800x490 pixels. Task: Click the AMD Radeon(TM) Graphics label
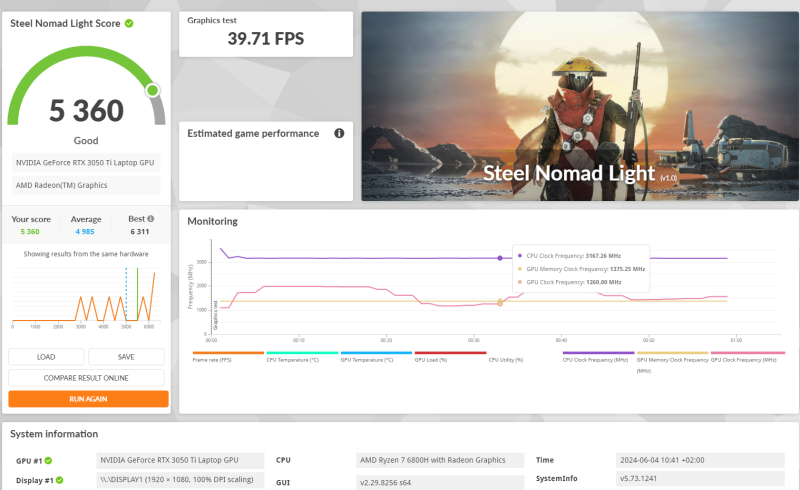tap(86, 185)
